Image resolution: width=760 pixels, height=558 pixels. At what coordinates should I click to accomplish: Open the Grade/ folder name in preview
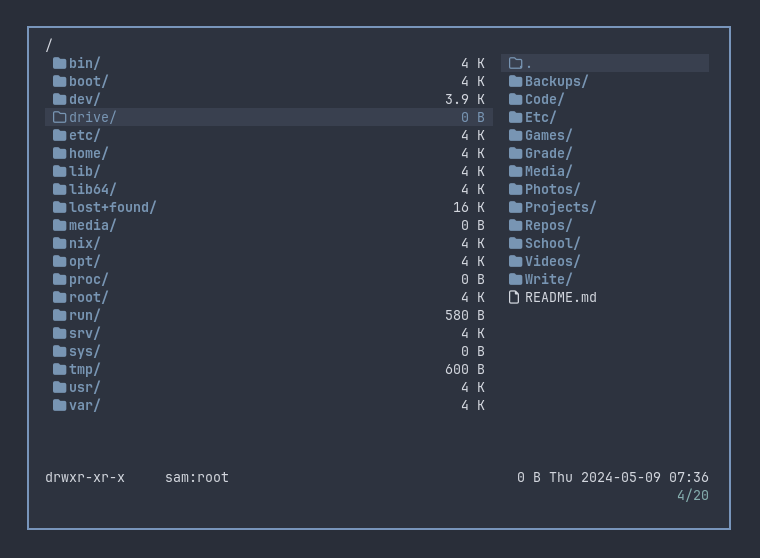click(x=549, y=153)
